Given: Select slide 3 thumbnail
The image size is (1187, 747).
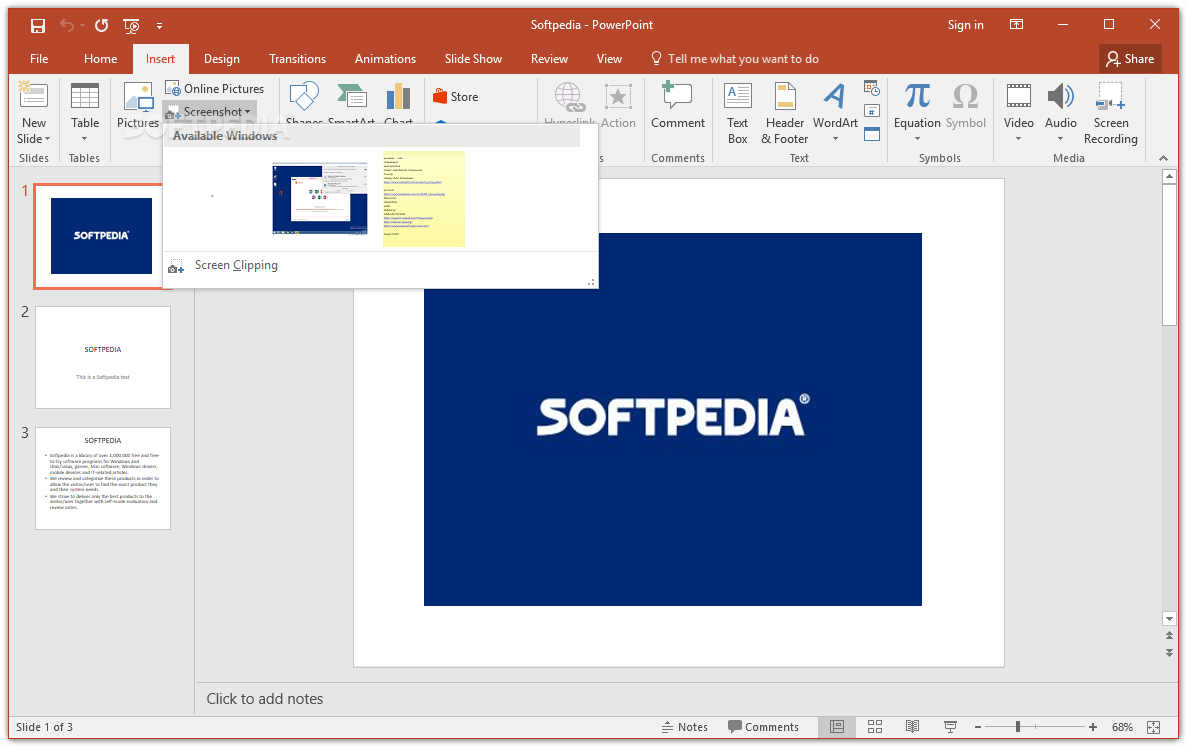Looking at the screenshot, I should pyautogui.click(x=103, y=478).
